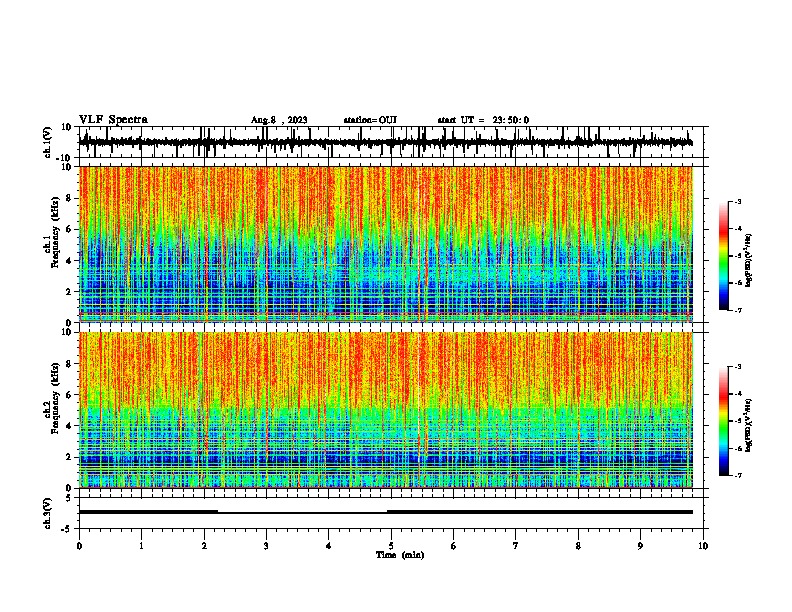Click time axis tick label "0"
Image resolution: width=792 pixels, height=612 pixels.
[x=79, y=546]
